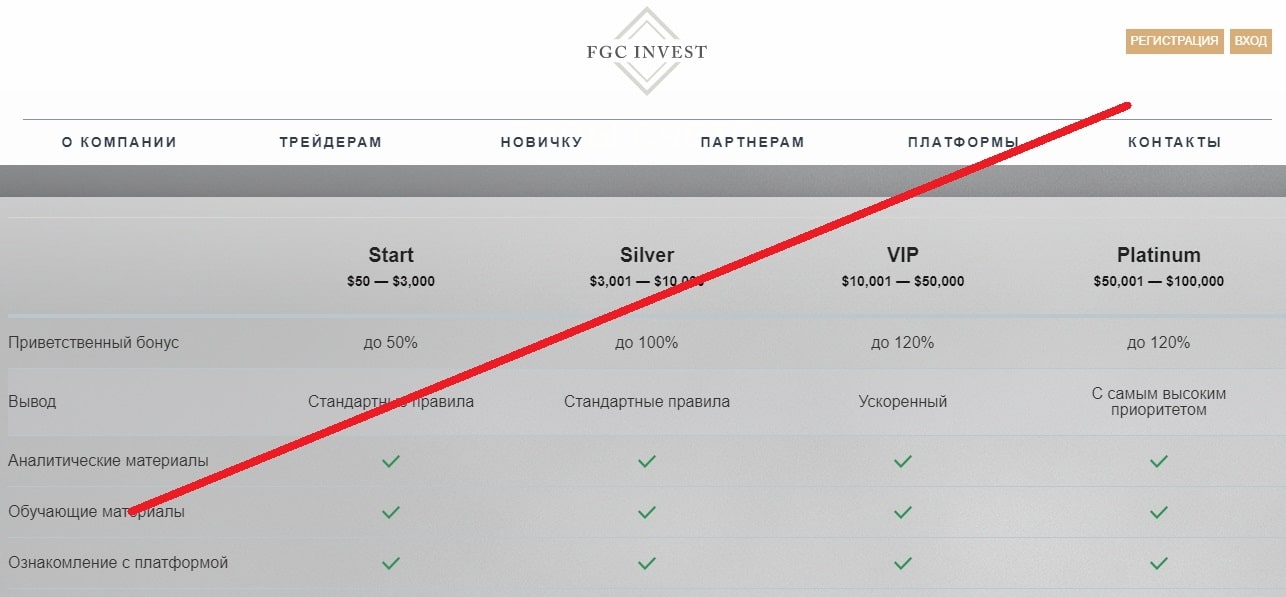
Task: Click Silver checkmark for Аналитические материалы
Action: tap(647, 461)
